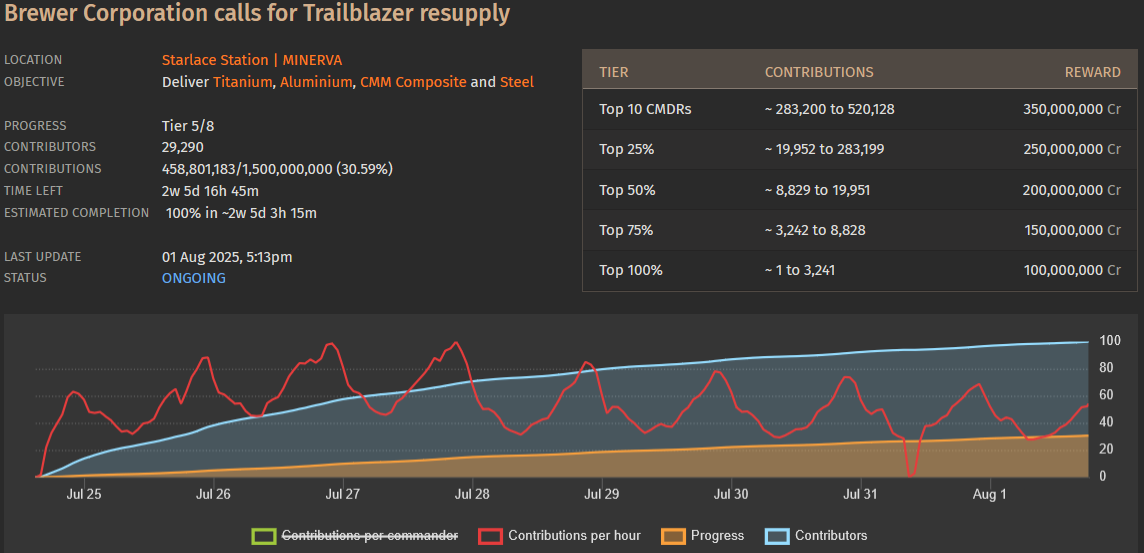
Task: Click the 'ONGOING' status text
Action: [x=193, y=278]
